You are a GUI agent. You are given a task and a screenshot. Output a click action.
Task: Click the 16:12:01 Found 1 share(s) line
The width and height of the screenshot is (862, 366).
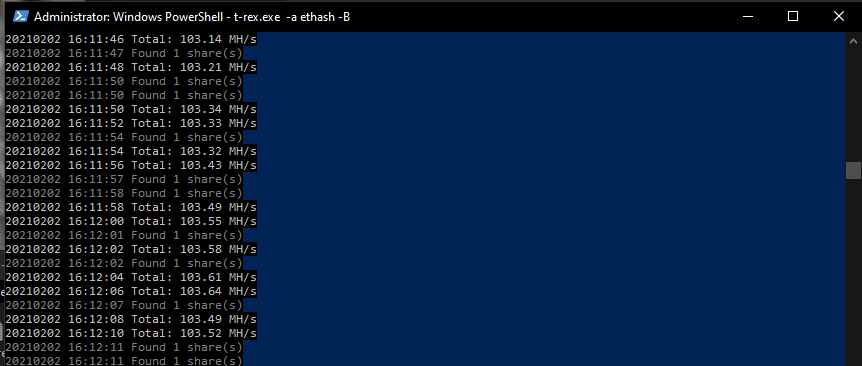124,235
